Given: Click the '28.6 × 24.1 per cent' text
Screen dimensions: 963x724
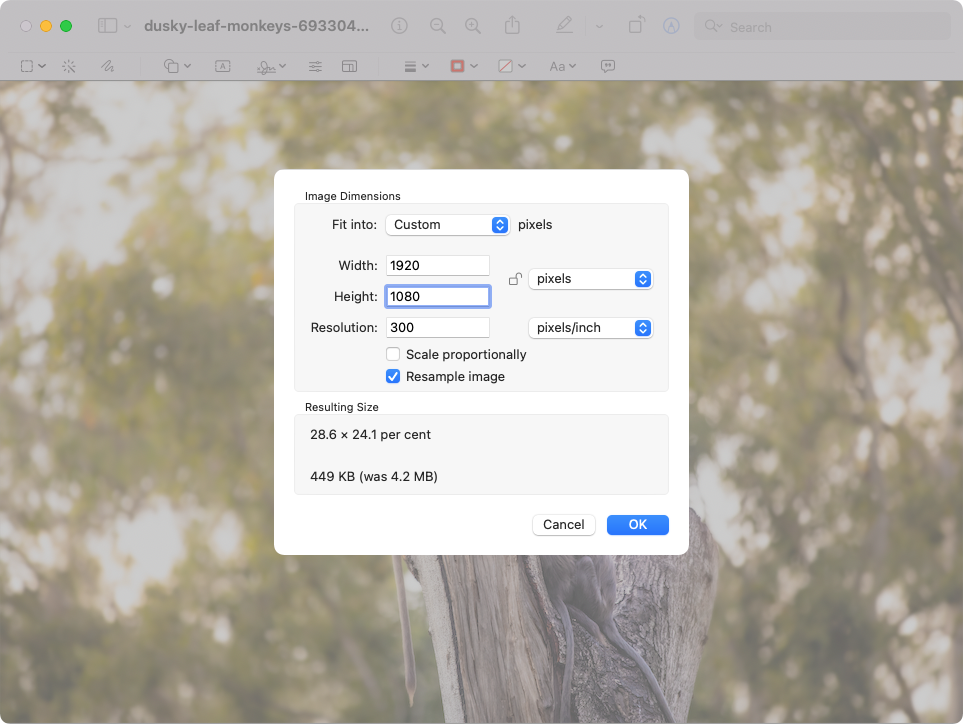Looking at the screenshot, I should pyautogui.click(x=370, y=435).
